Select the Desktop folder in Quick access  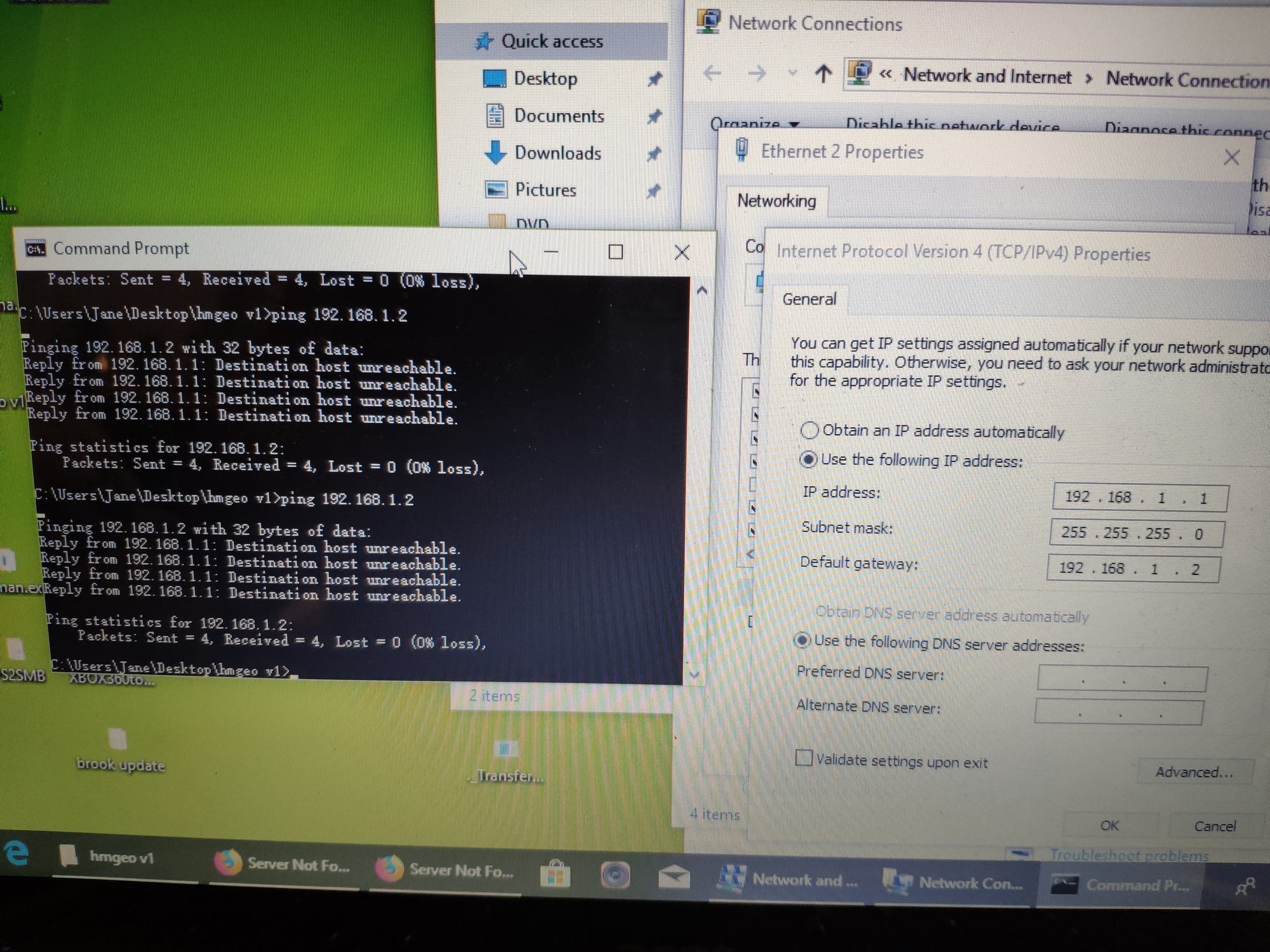[x=545, y=79]
